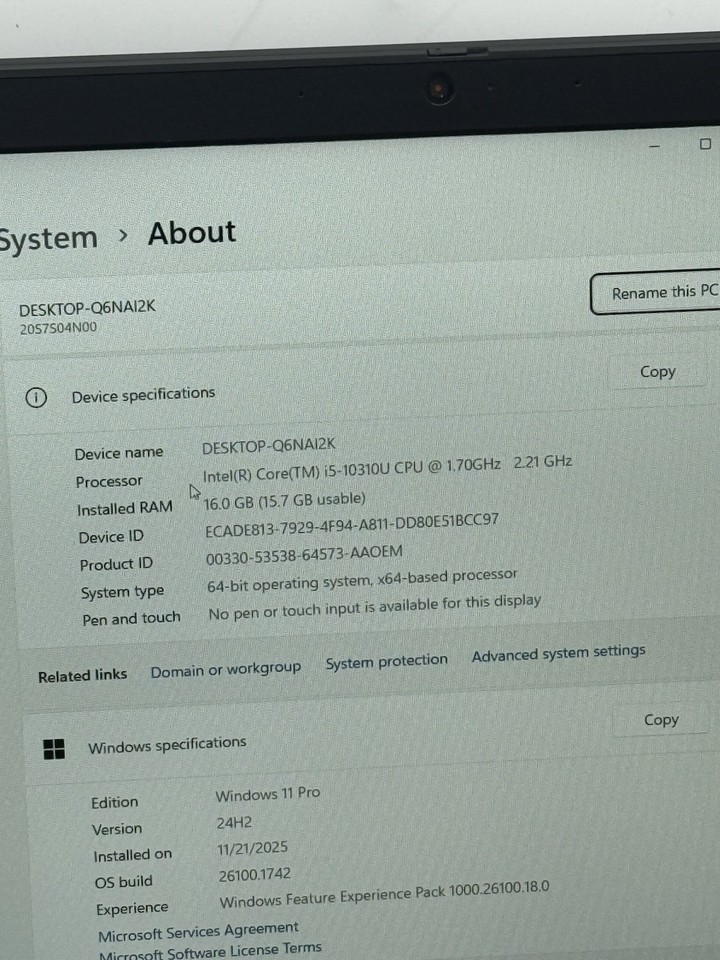Click the About breadcrumb heading
Viewport: 720px width, 960px height.
[x=192, y=233]
